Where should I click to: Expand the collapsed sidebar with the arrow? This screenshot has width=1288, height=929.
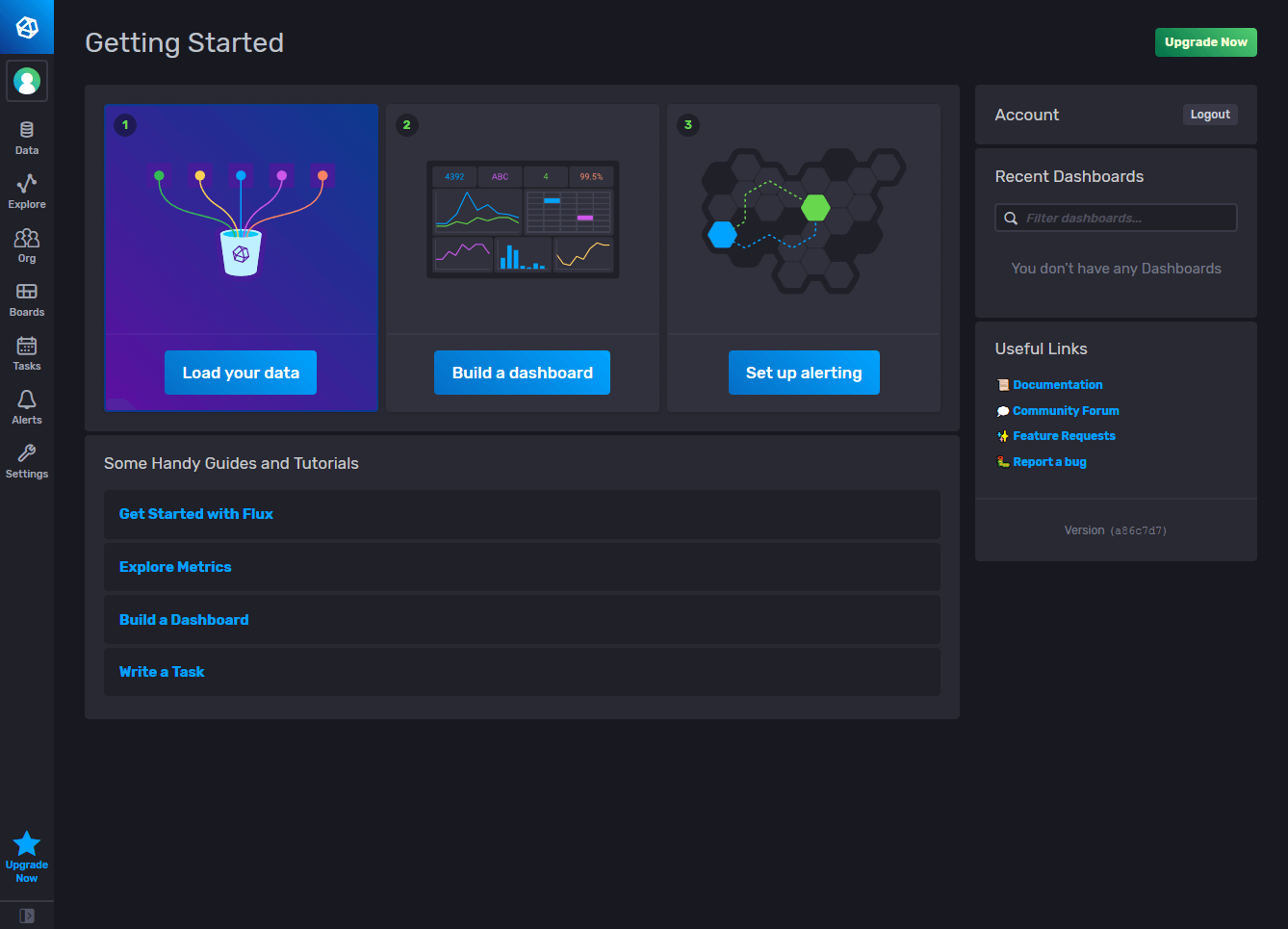[x=26, y=916]
